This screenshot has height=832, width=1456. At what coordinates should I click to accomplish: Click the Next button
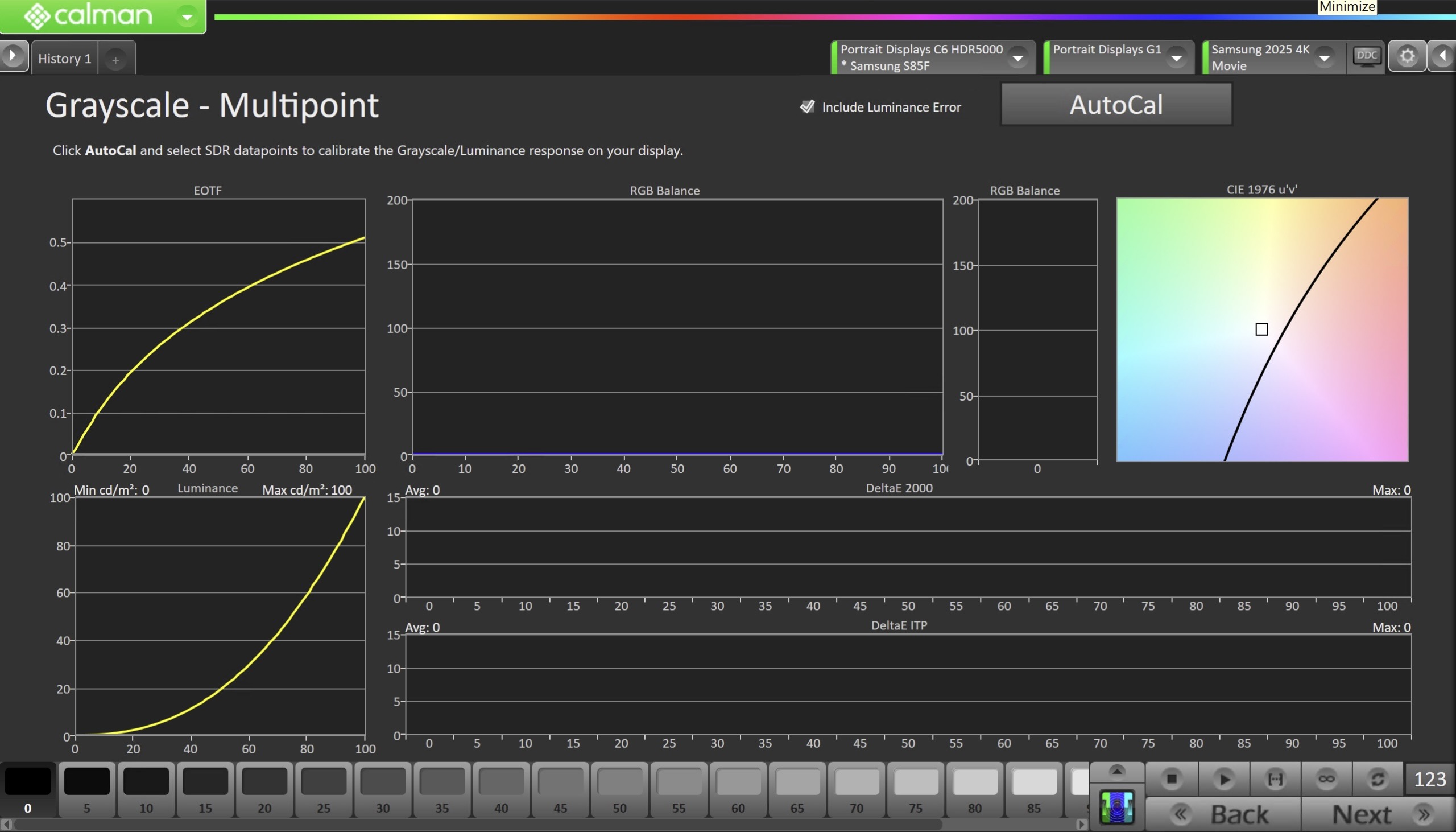pos(1376,814)
